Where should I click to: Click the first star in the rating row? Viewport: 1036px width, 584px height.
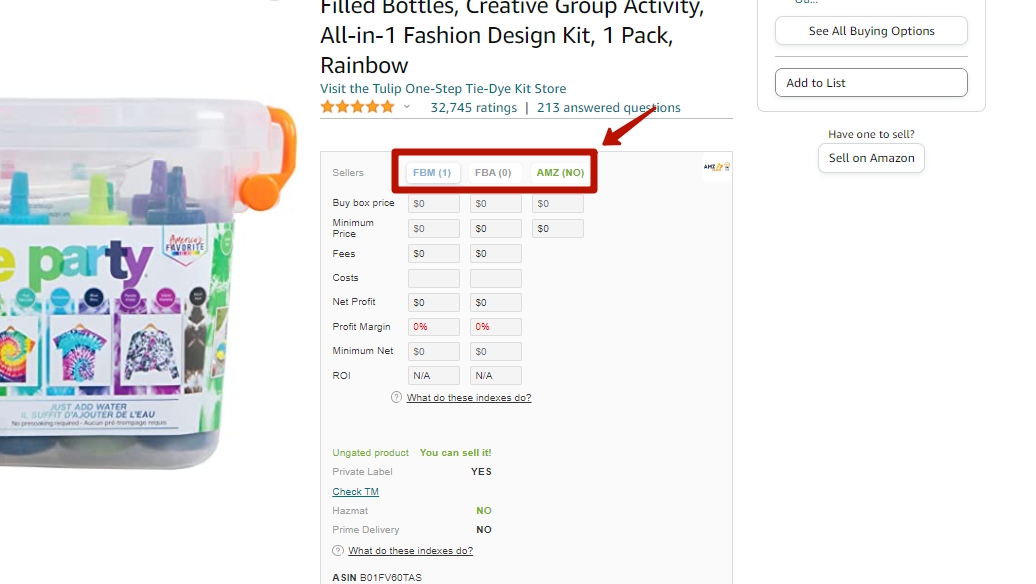coord(328,106)
